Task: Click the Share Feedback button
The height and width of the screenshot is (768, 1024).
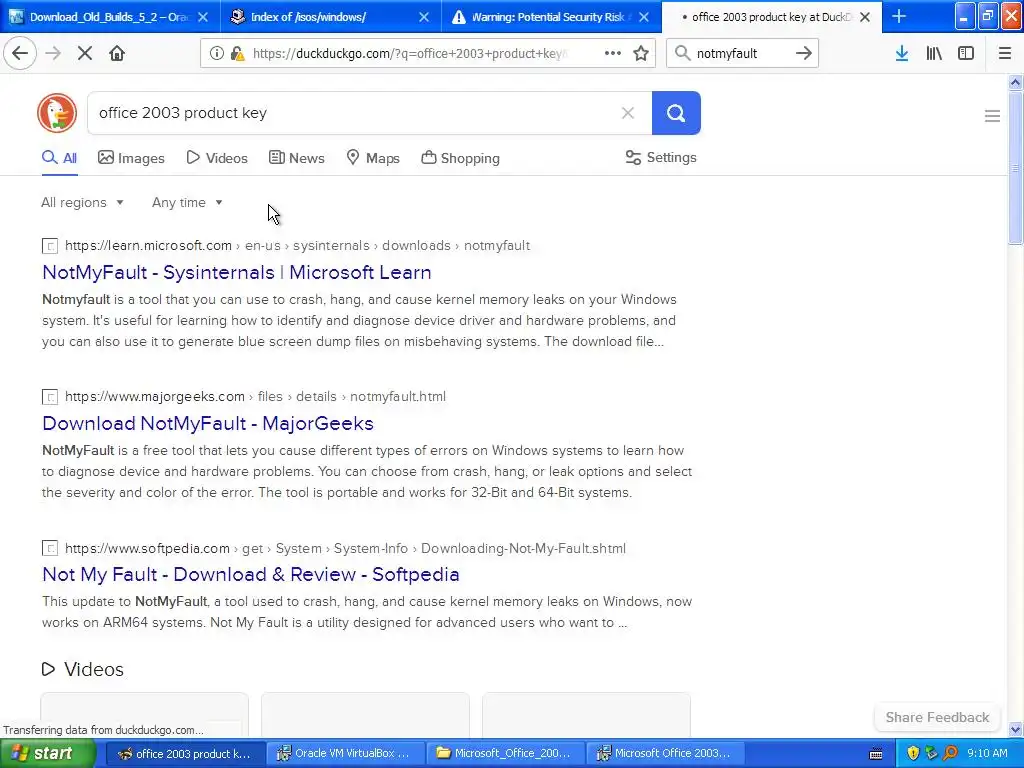Action: (937, 717)
